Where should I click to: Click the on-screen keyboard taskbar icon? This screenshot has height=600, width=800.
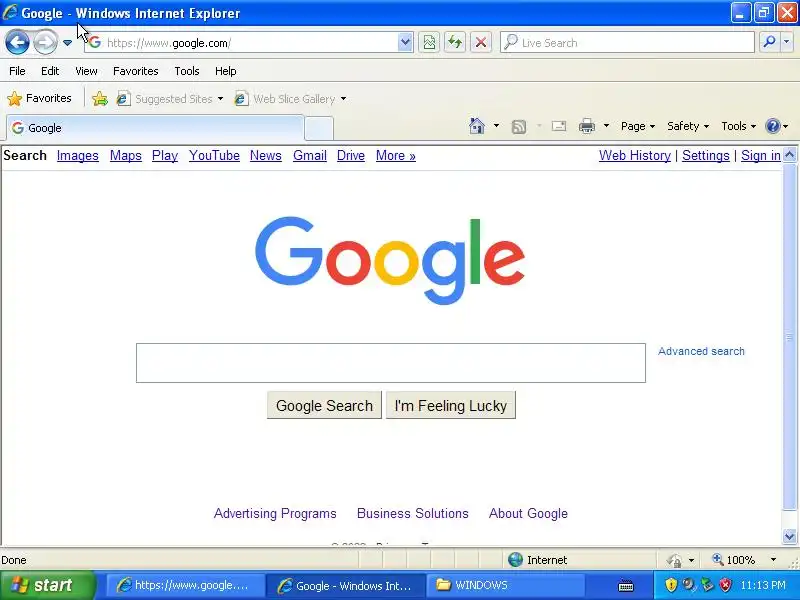[x=626, y=586]
